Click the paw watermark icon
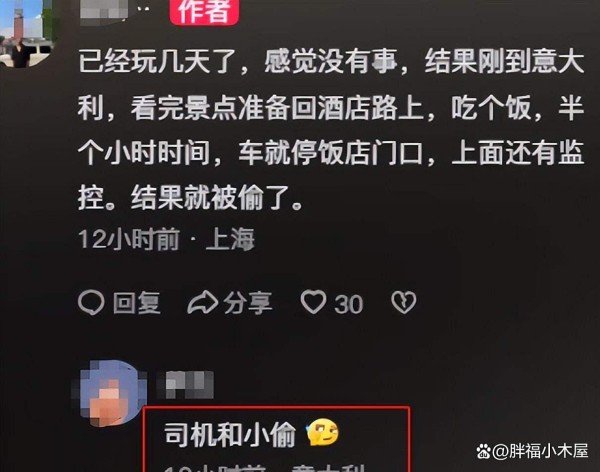This screenshot has height=472, width=600. [x=484, y=451]
